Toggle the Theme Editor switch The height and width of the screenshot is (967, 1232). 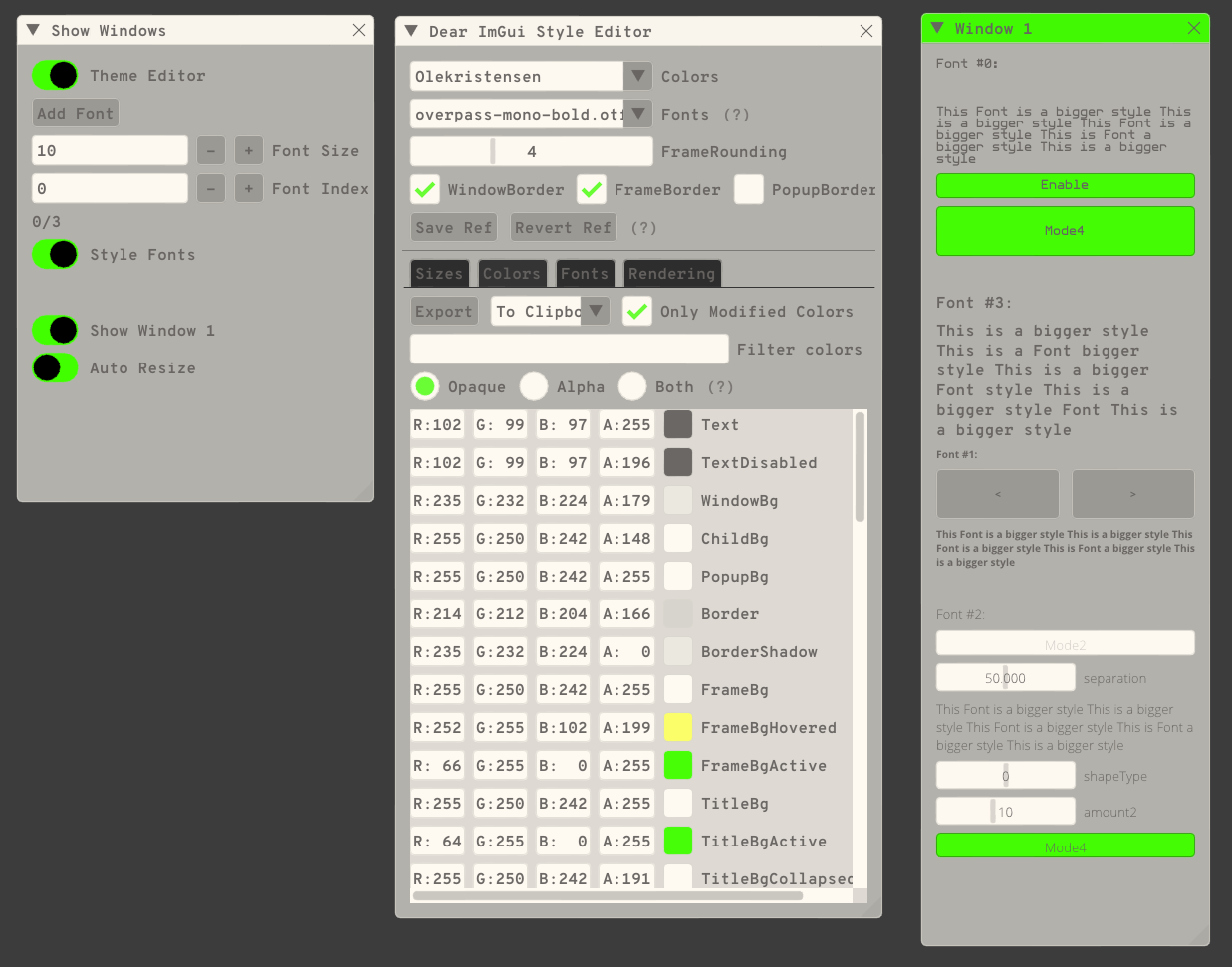[x=55, y=75]
